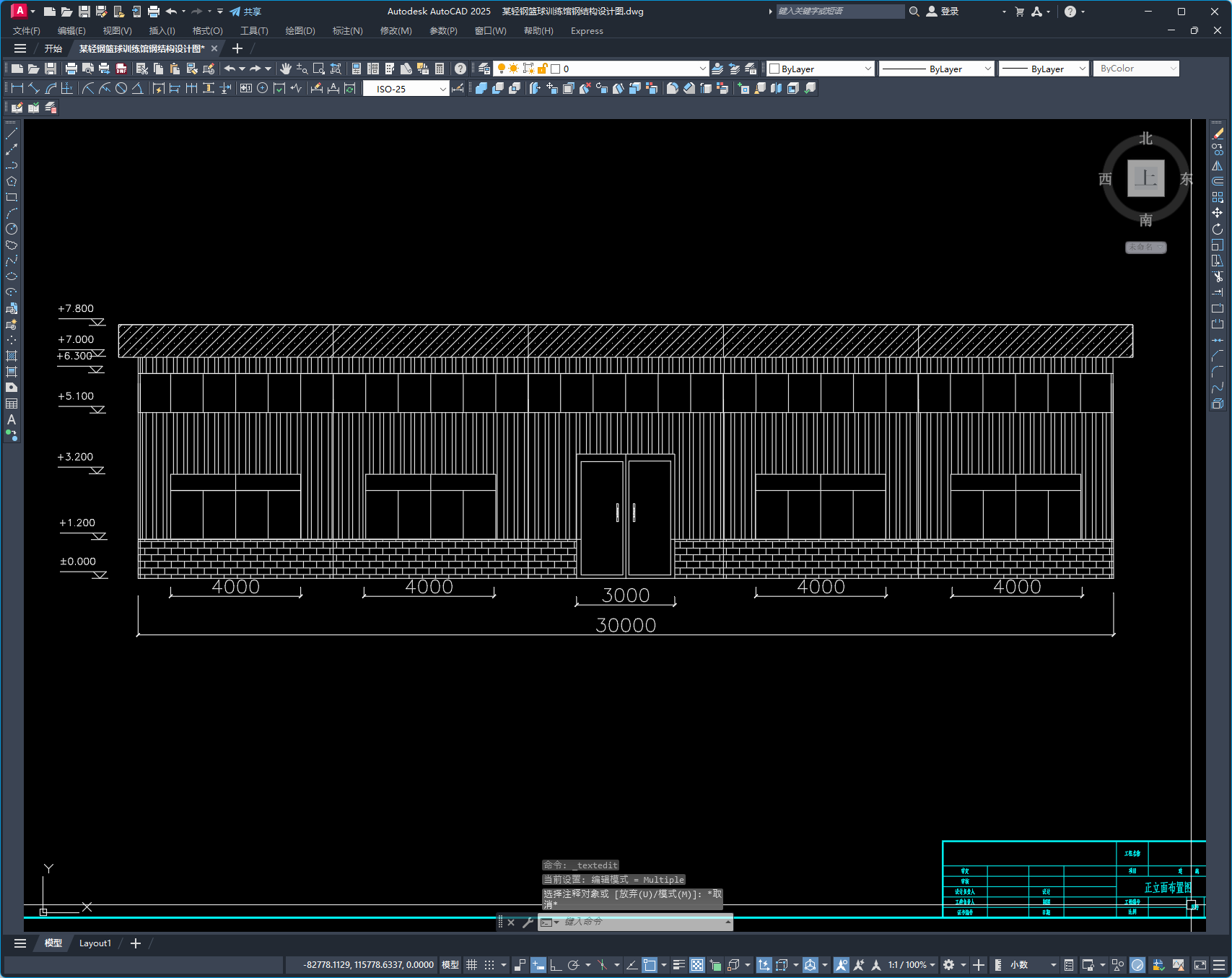Click the Linear dimension tool
The image size is (1232, 978).
click(x=16, y=88)
